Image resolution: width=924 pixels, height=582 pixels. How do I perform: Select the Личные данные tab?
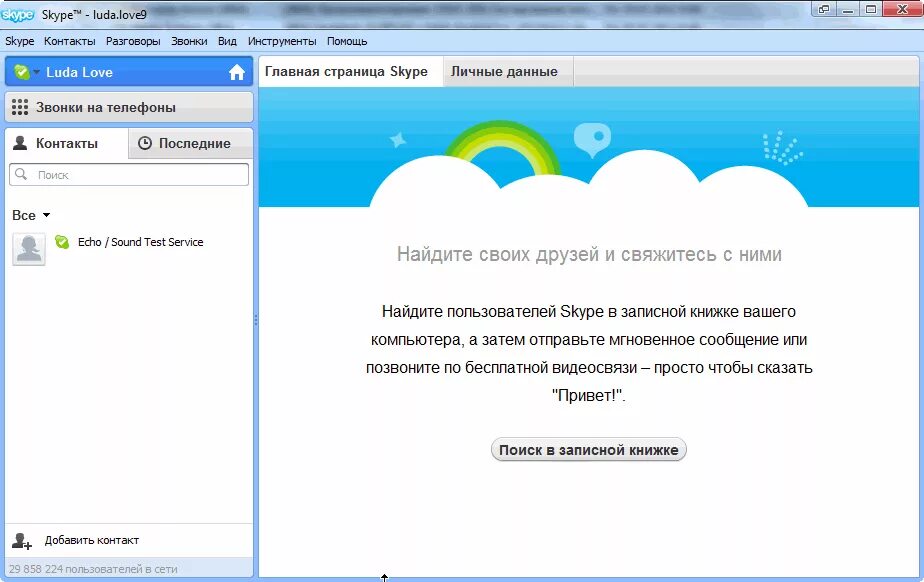508,71
